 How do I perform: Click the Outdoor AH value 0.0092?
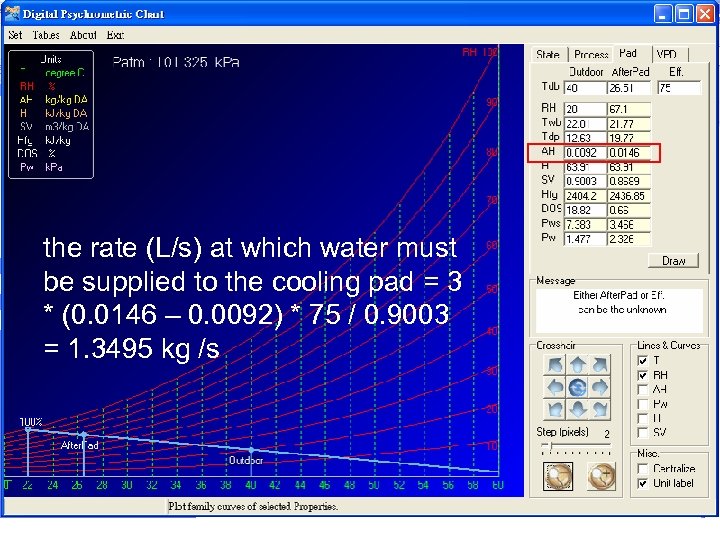point(585,152)
